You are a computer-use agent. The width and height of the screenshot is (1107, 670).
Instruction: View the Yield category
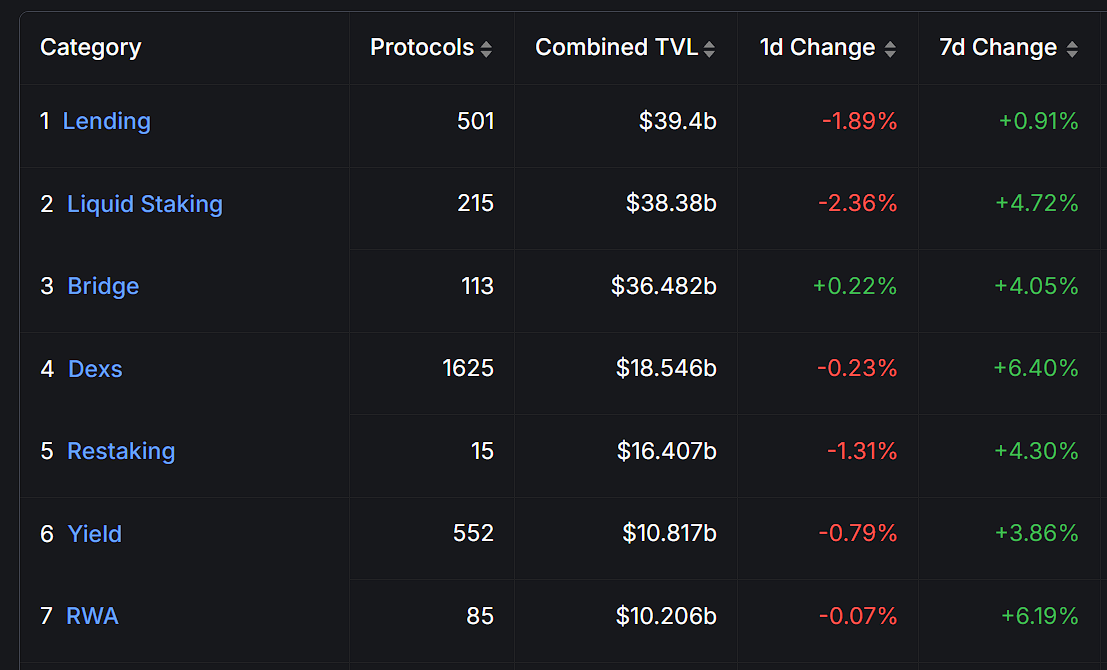[95, 534]
